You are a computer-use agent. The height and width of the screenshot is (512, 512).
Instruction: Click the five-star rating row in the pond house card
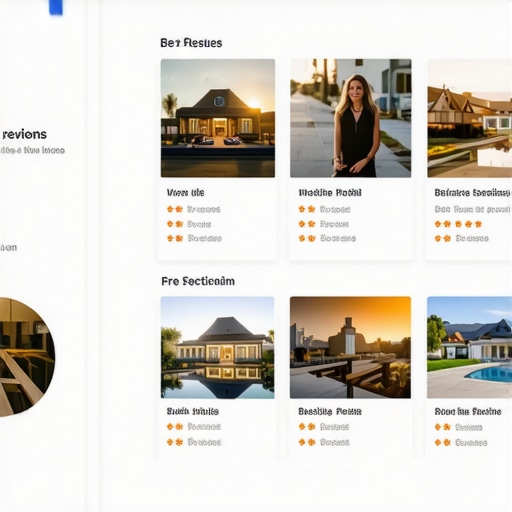coord(458,224)
